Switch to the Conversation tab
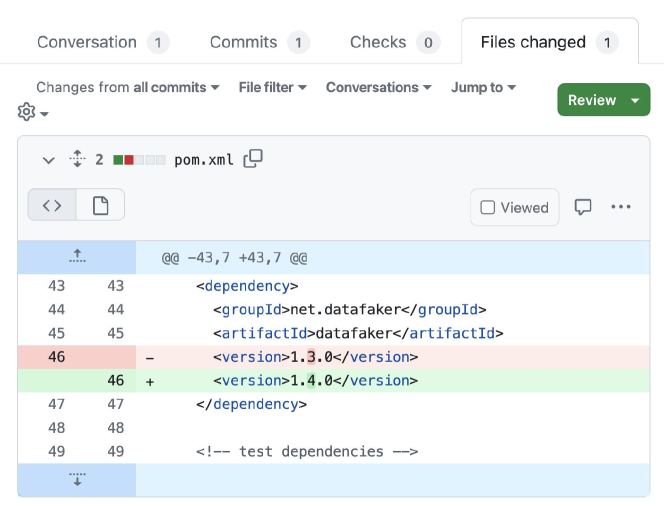 [102, 42]
